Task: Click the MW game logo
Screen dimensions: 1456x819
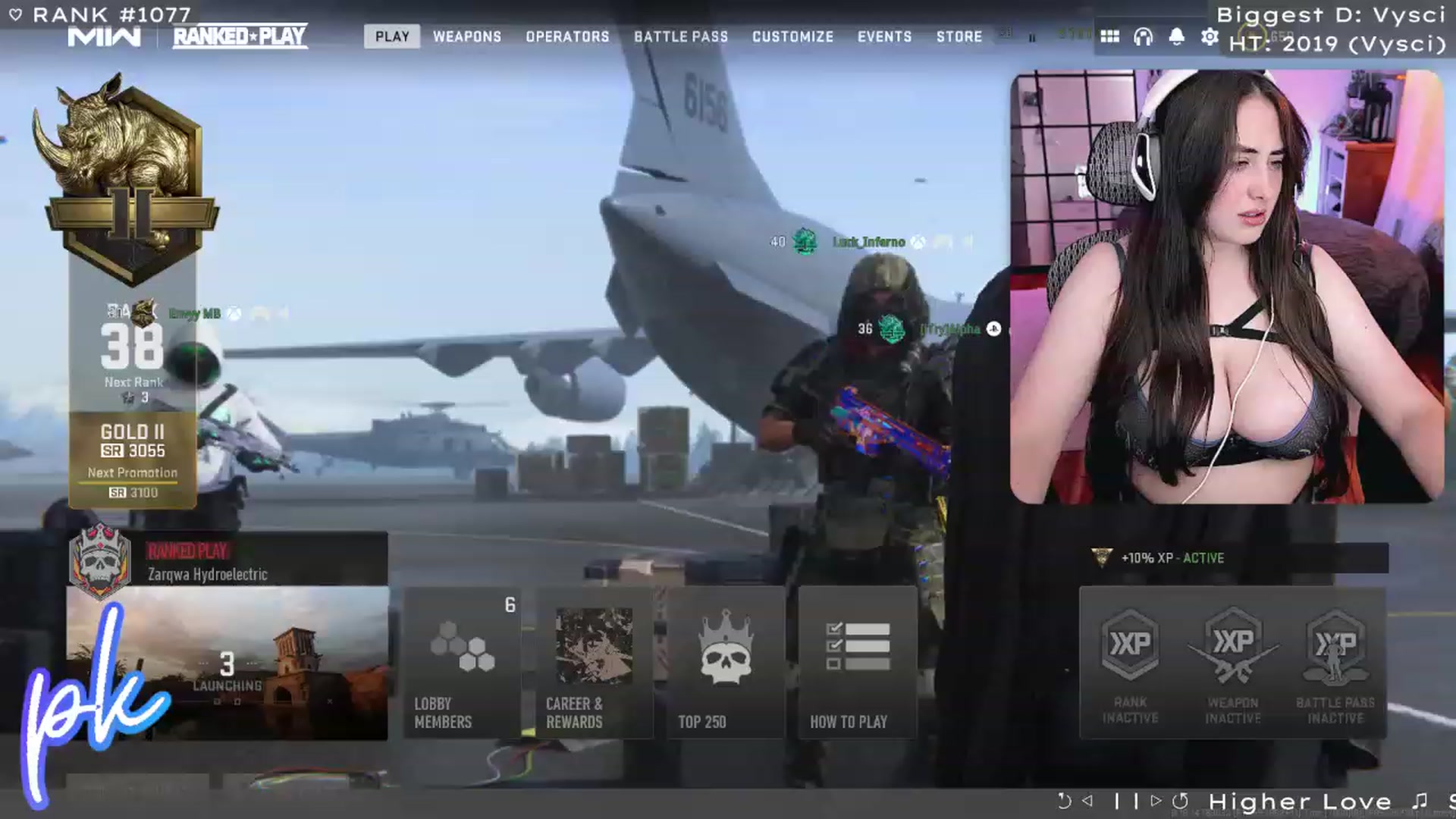Action: [104, 36]
